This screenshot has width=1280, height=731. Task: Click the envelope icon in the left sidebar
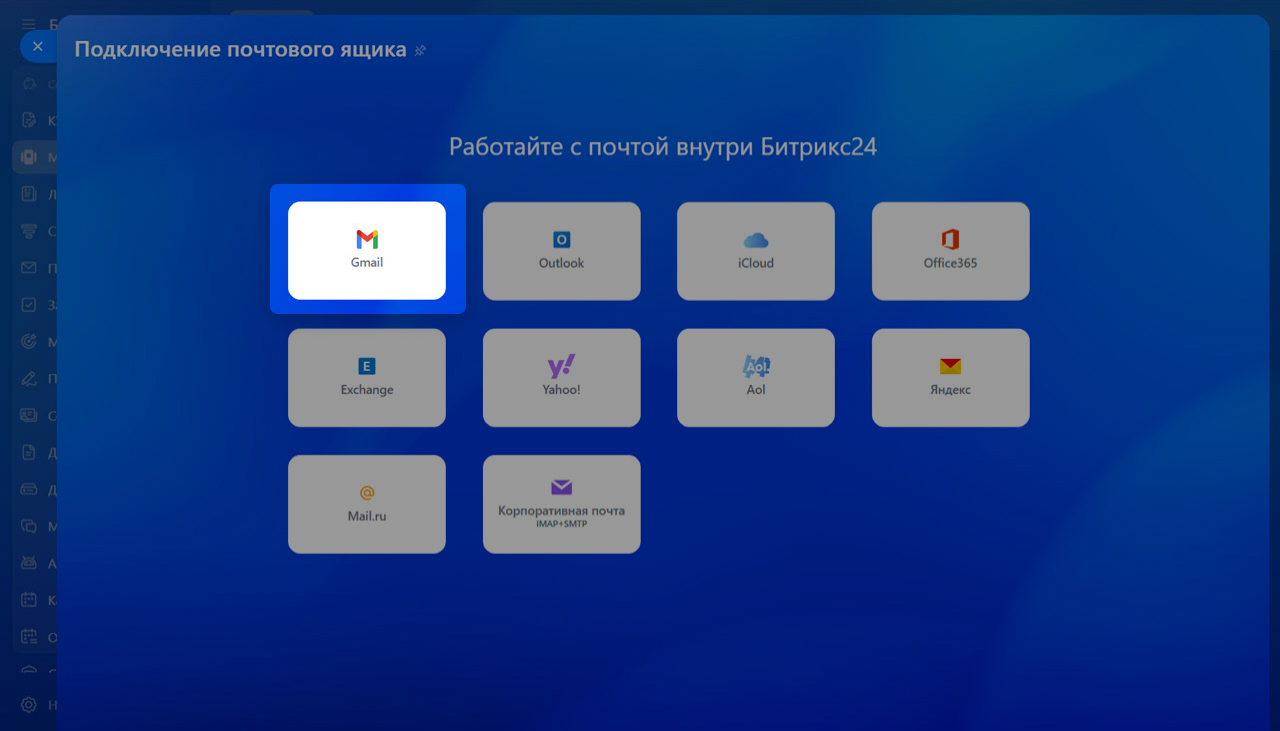[29, 268]
